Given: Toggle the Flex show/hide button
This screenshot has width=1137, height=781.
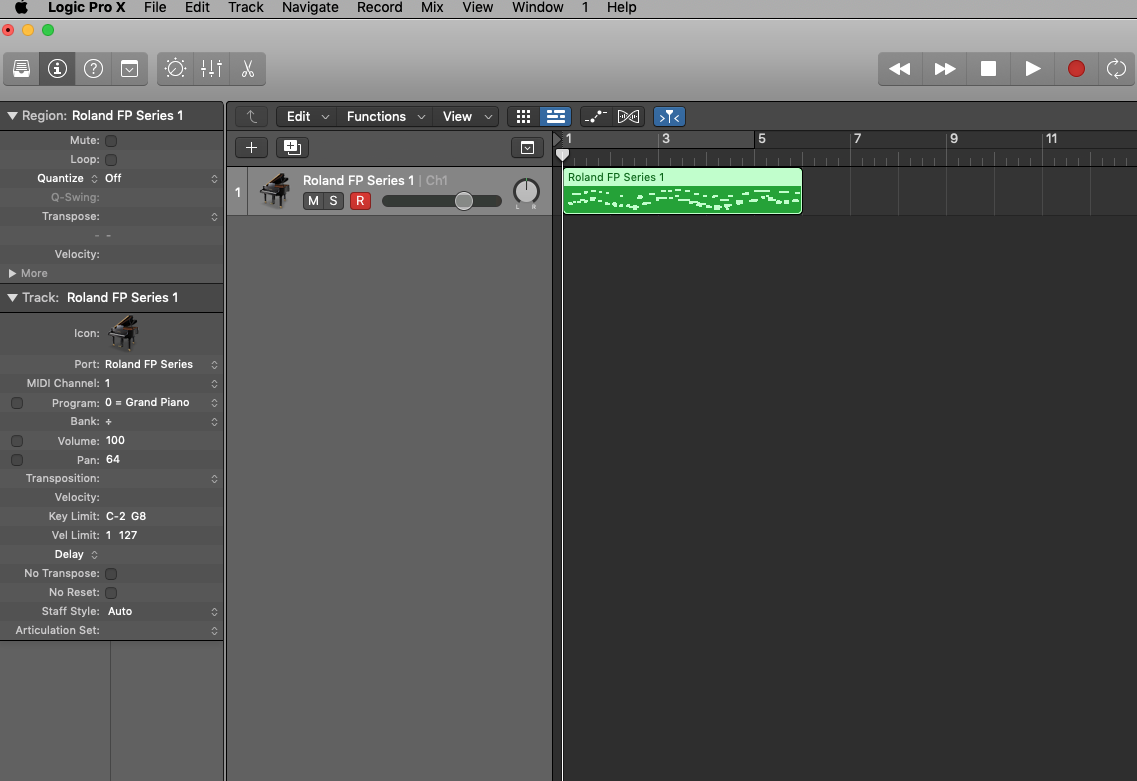Looking at the screenshot, I should click(x=628, y=117).
